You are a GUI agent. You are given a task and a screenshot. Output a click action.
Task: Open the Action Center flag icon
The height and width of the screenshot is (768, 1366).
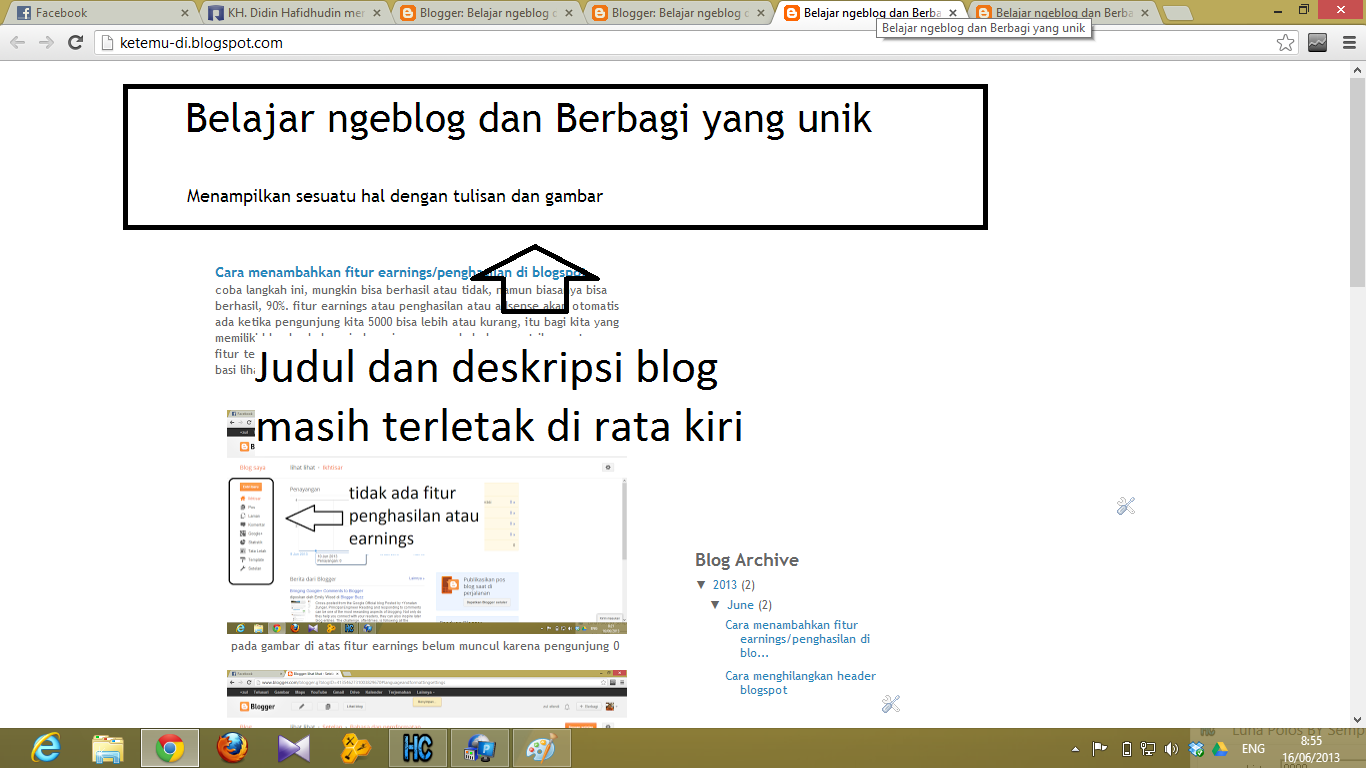[1099, 748]
